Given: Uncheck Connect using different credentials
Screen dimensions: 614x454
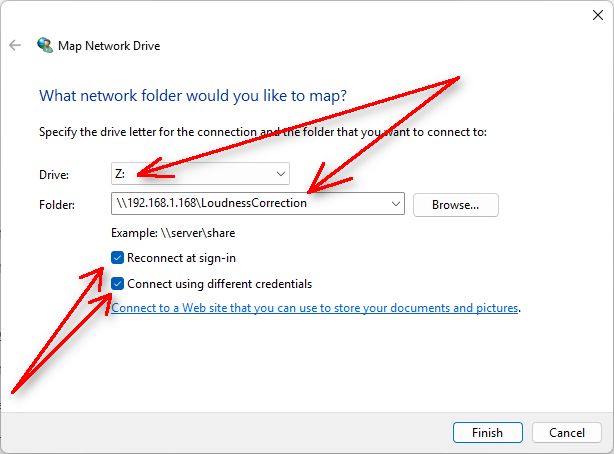Looking at the screenshot, I should [x=118, y=283].
